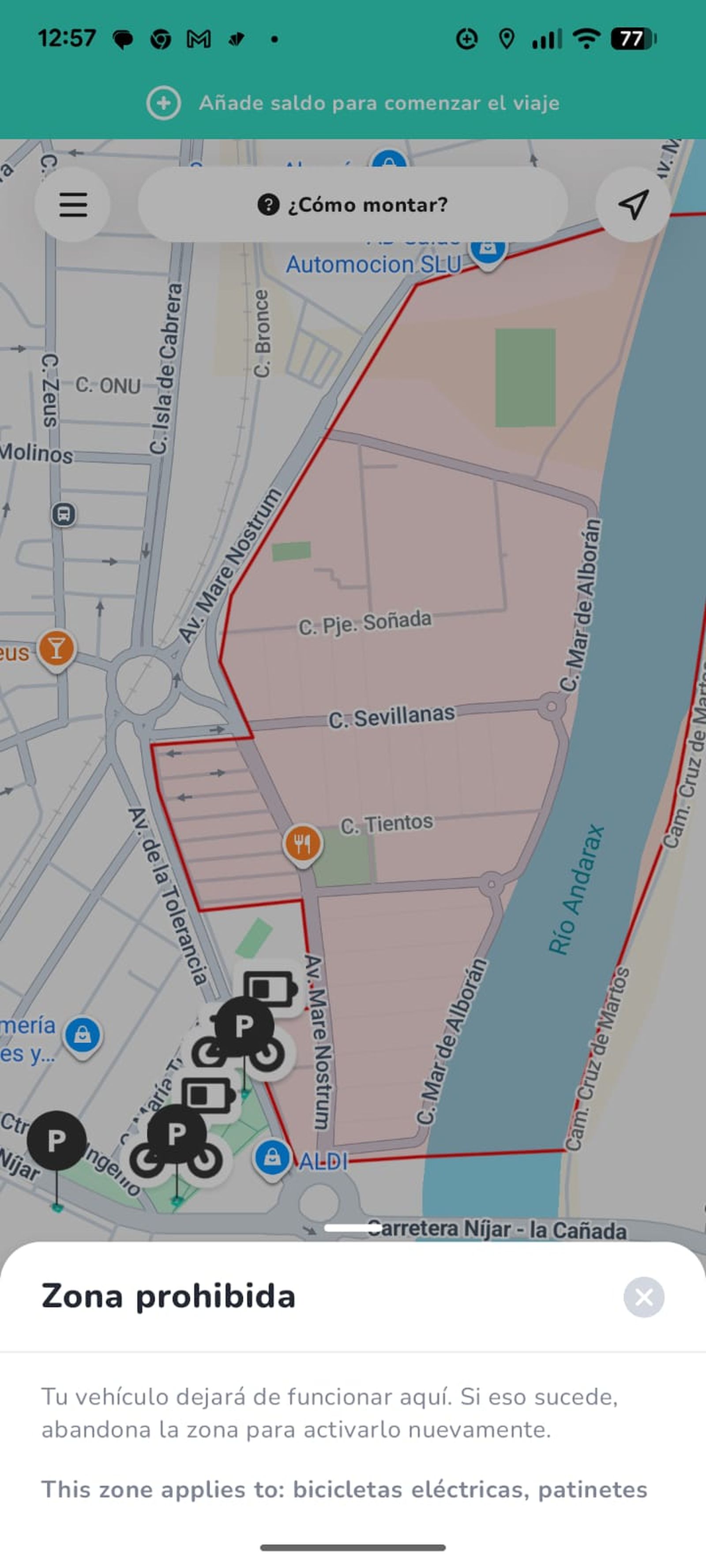The width and height of the screenshot is (706, 1568).
Task: Tap the Río Andarax label on the map
Action: click(x=576, y=890)
